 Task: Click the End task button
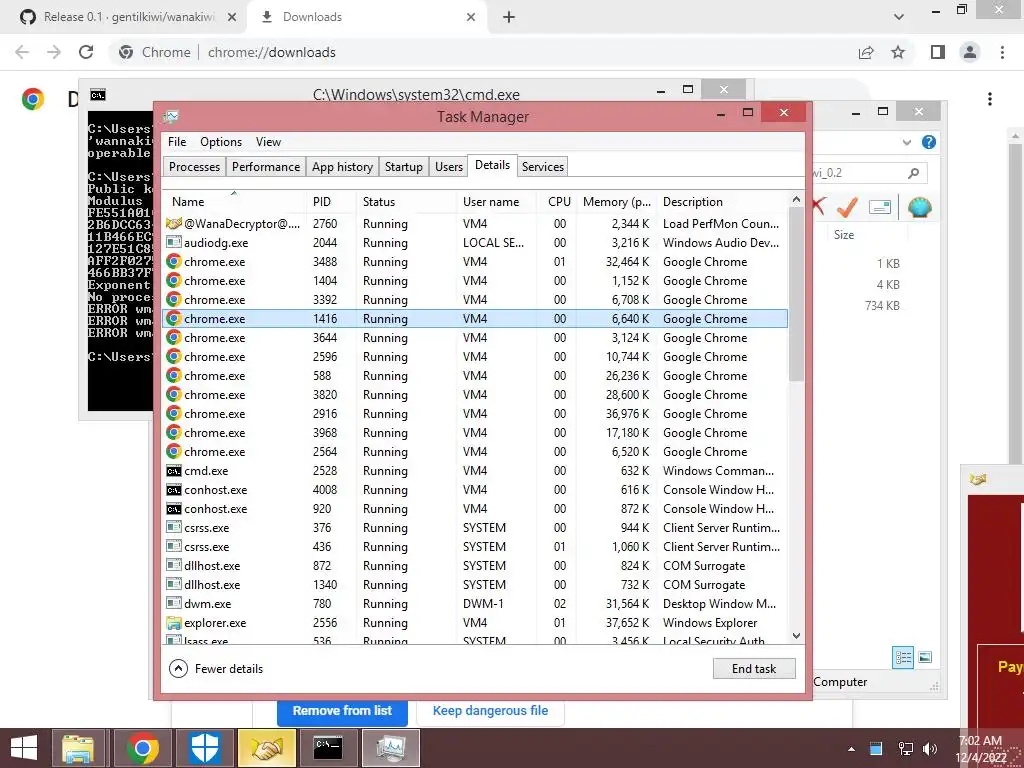[x=754, y=668]
